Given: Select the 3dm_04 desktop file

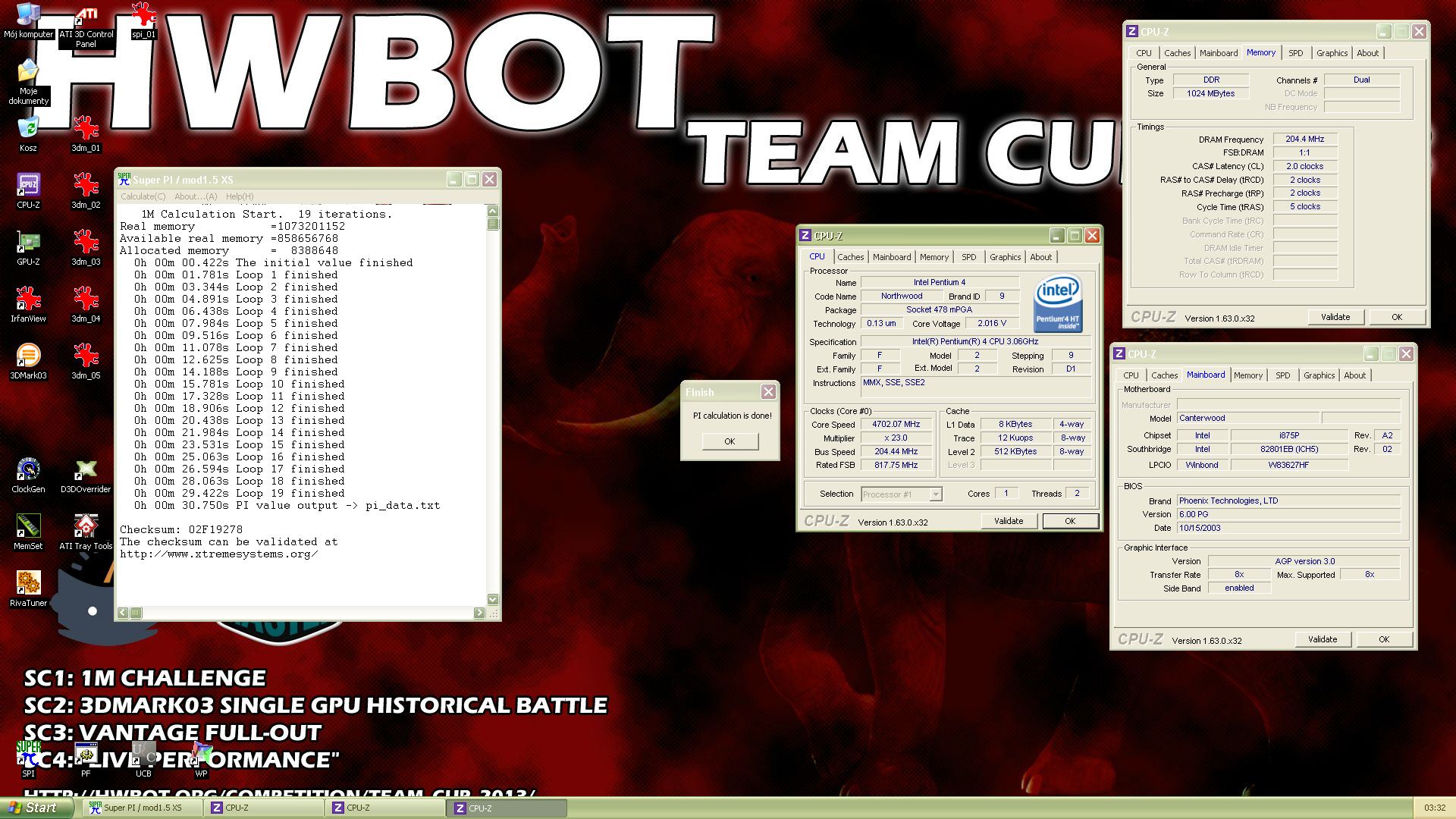Looking at the screenshot, I should point(86,305).
